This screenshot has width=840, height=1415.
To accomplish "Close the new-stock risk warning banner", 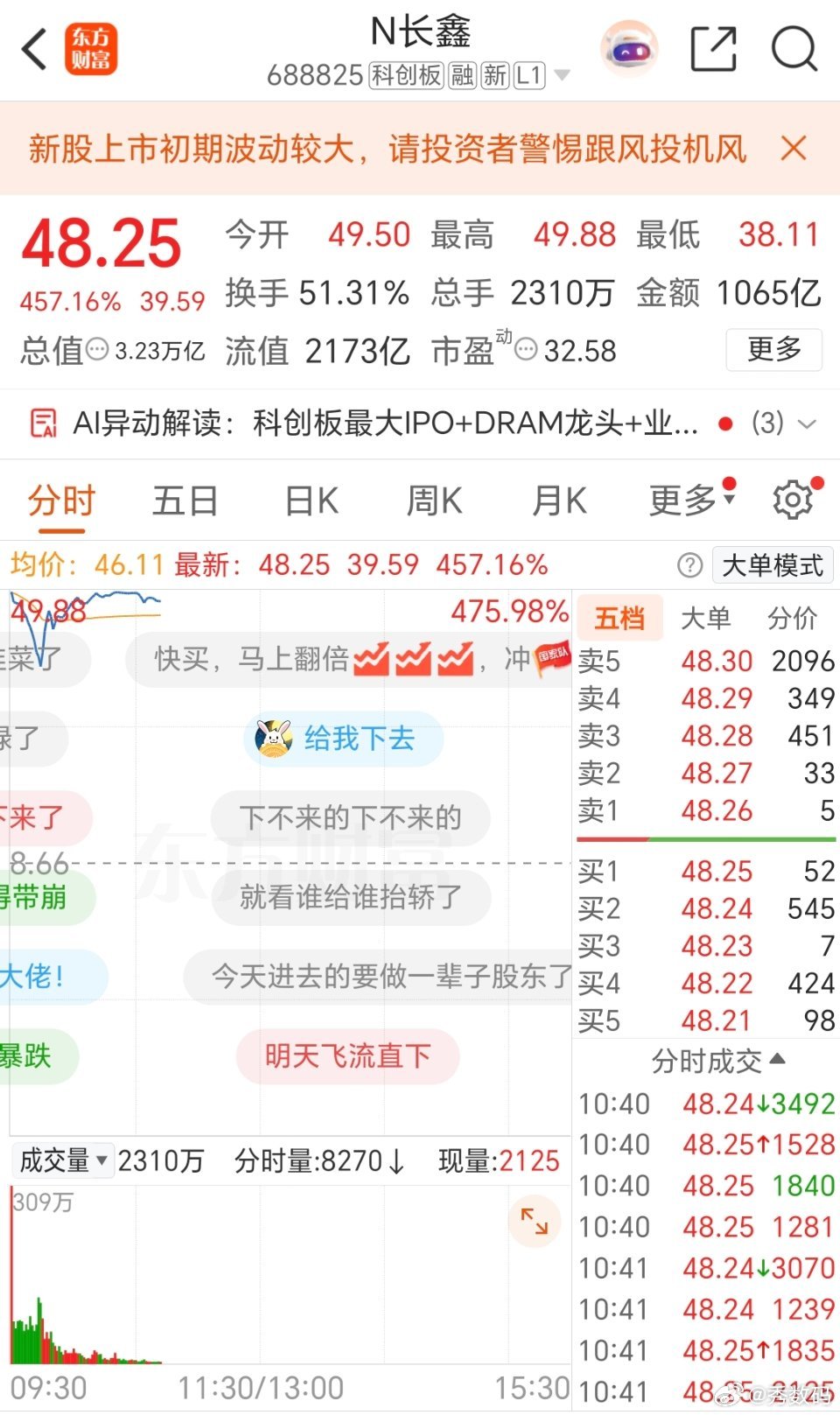I will click(793, 148).
